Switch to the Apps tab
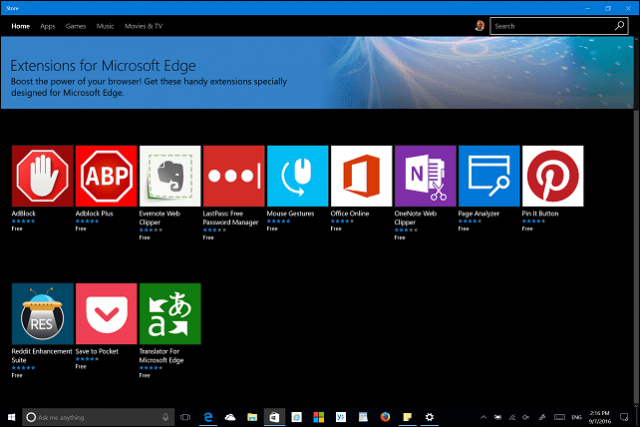 [48, 26]
